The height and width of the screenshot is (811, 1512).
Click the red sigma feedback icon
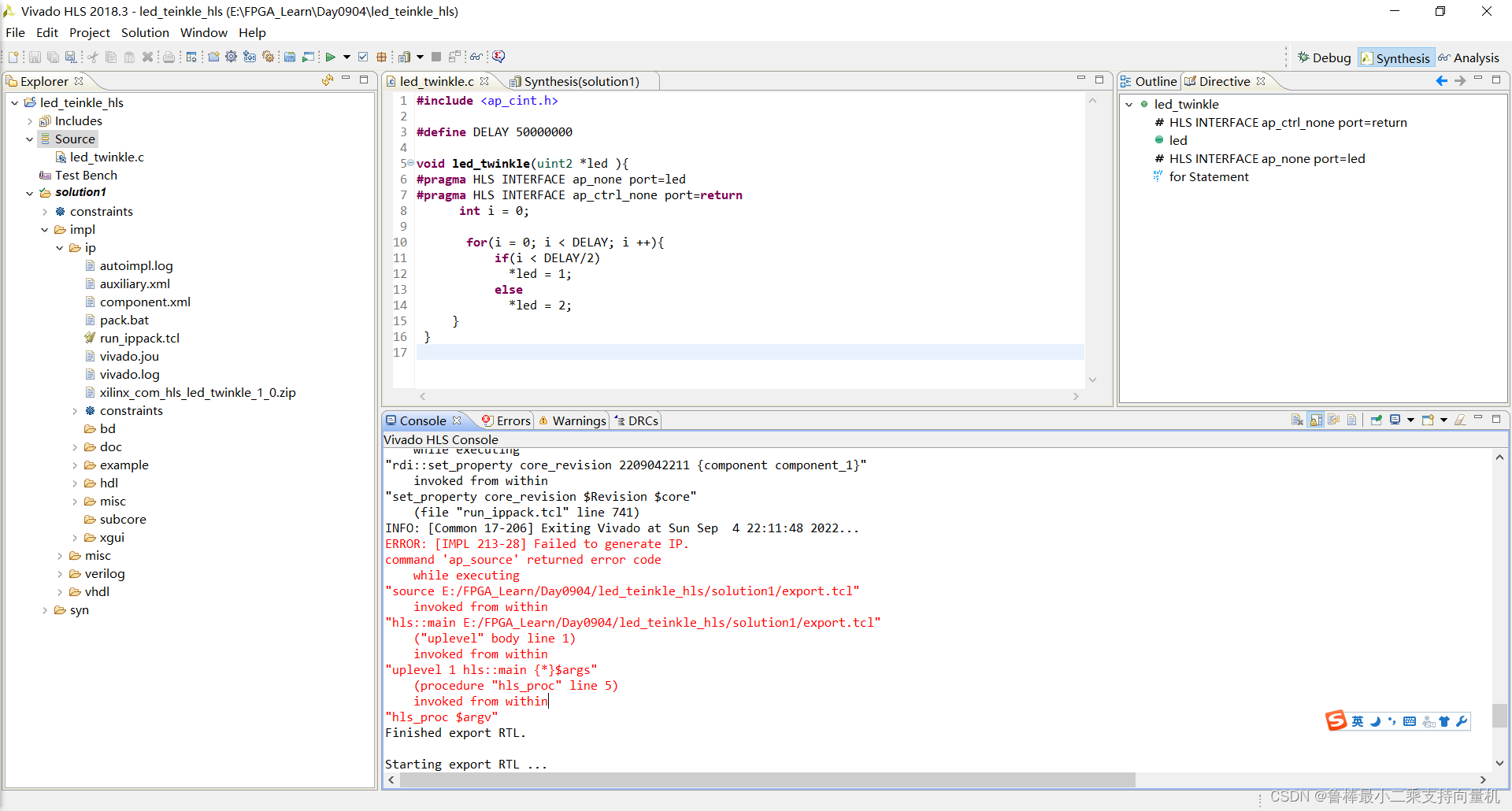[498, 57]
